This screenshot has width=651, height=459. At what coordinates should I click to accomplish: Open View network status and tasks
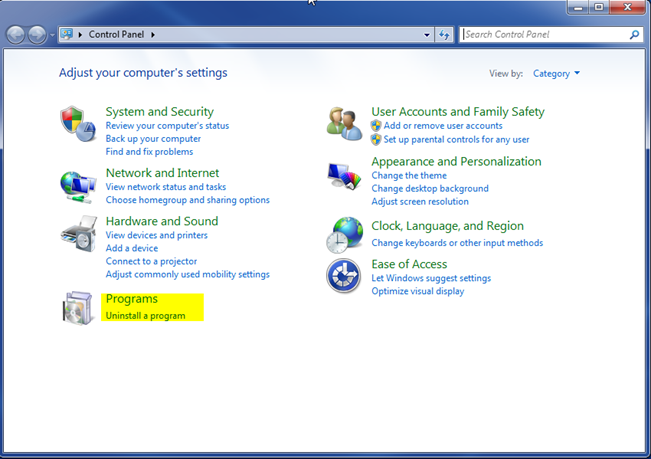166,187
